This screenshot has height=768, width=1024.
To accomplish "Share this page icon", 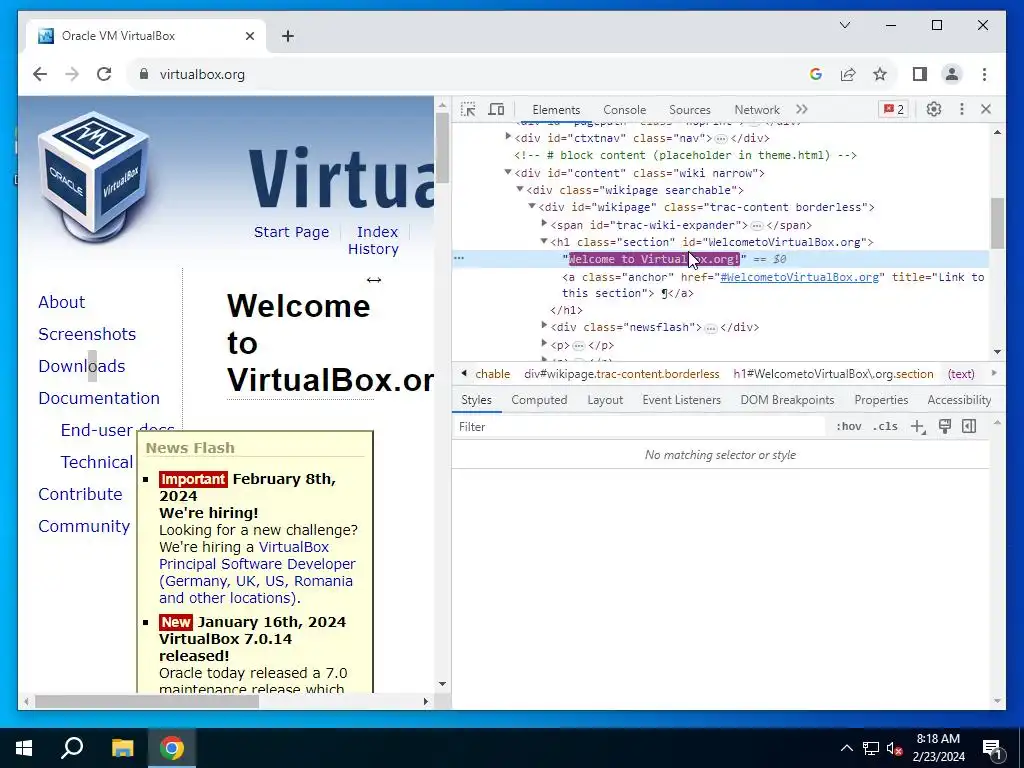I will 848,74.
